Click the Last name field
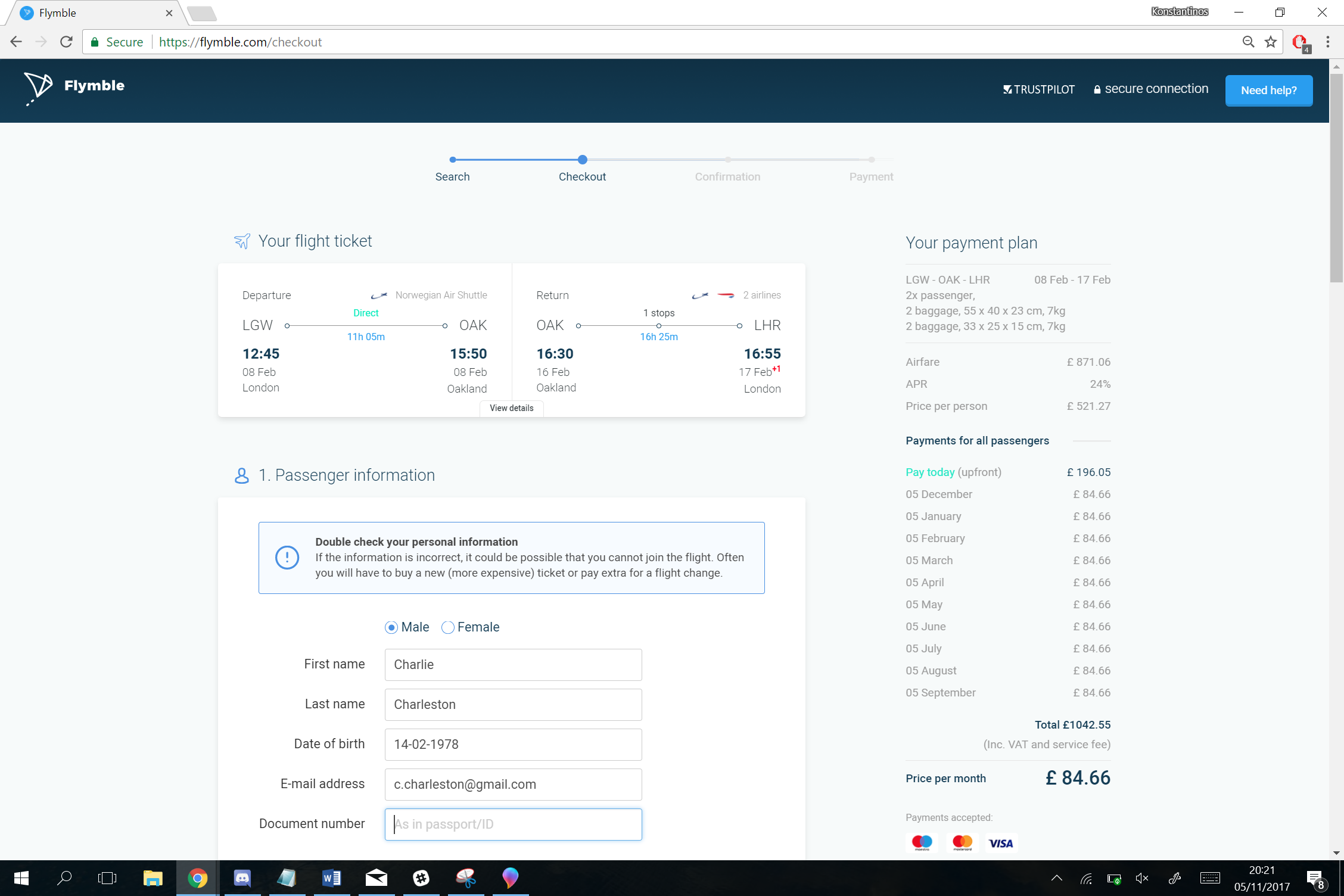The width and height of the screenshot is (1344, 896). click(514, 705)
